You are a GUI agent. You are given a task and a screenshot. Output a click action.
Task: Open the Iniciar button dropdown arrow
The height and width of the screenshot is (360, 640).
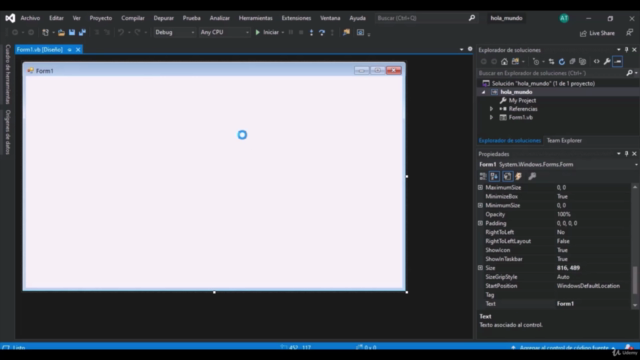[282, 32]
